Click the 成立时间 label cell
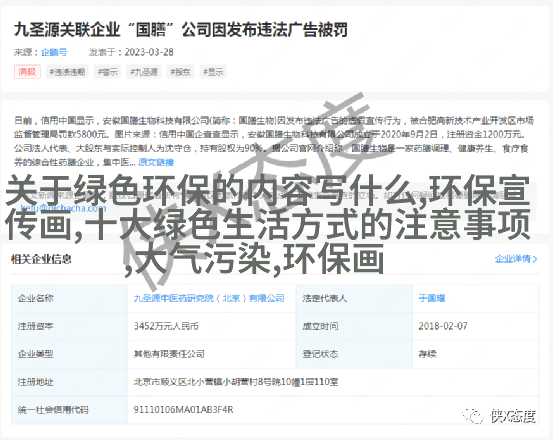553x440 pixels. point(354,326)
